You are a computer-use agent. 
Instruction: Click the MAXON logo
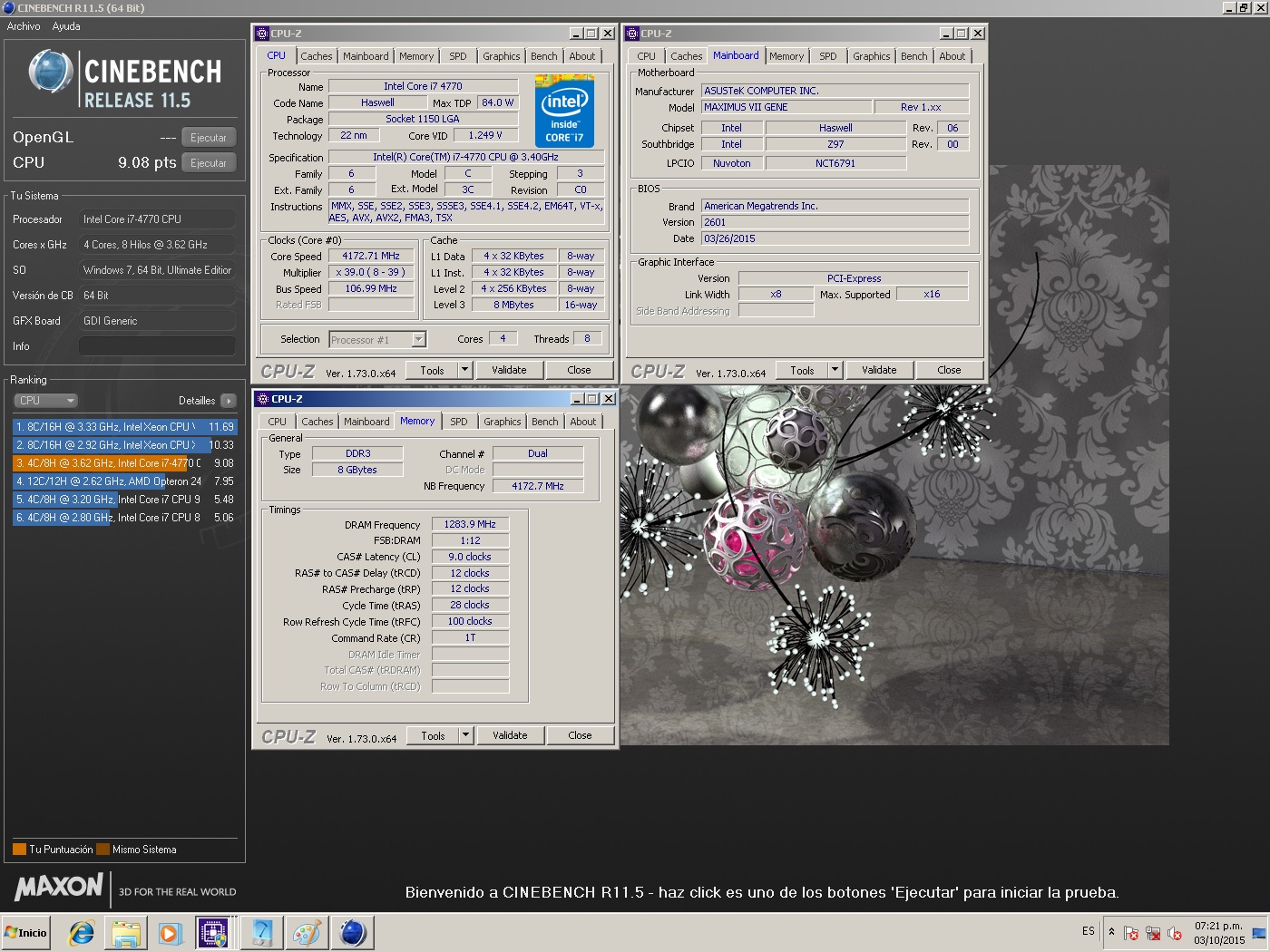click(x=60, y=887)
